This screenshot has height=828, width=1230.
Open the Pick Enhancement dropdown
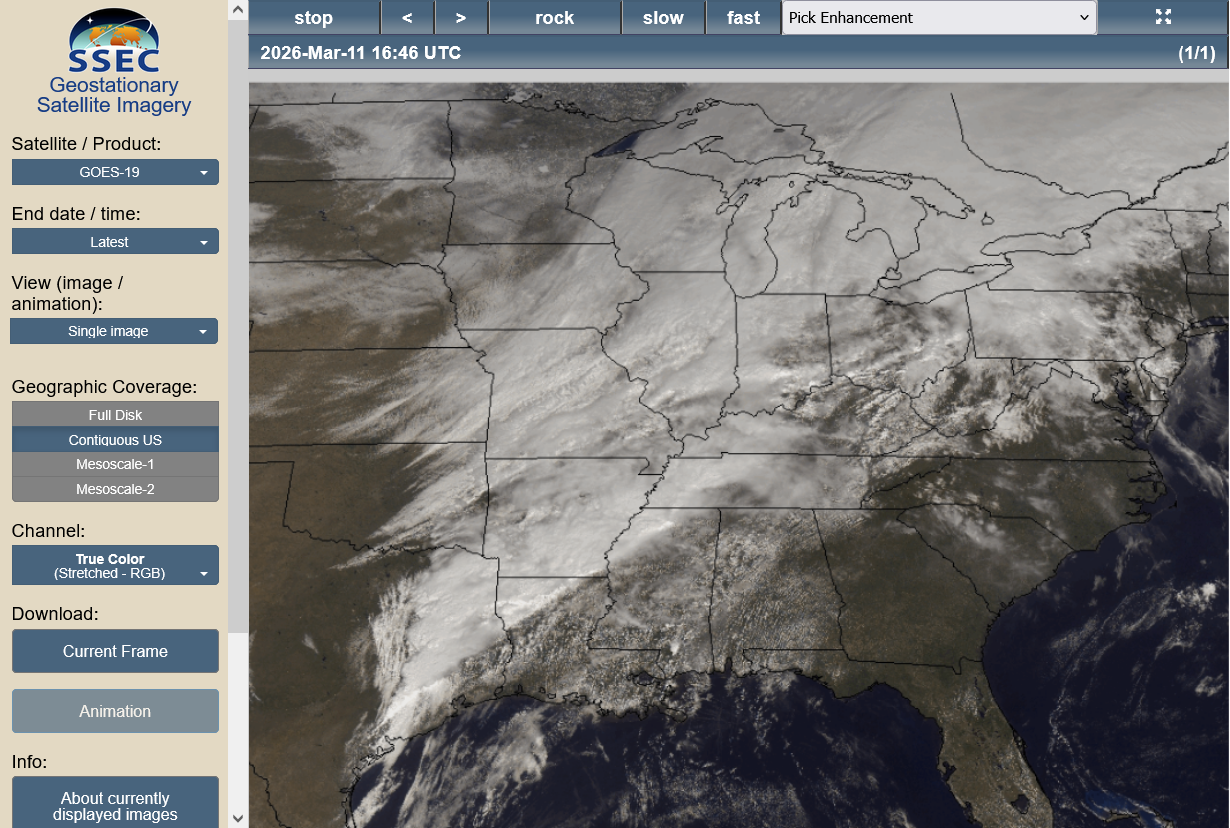point(939,18)
